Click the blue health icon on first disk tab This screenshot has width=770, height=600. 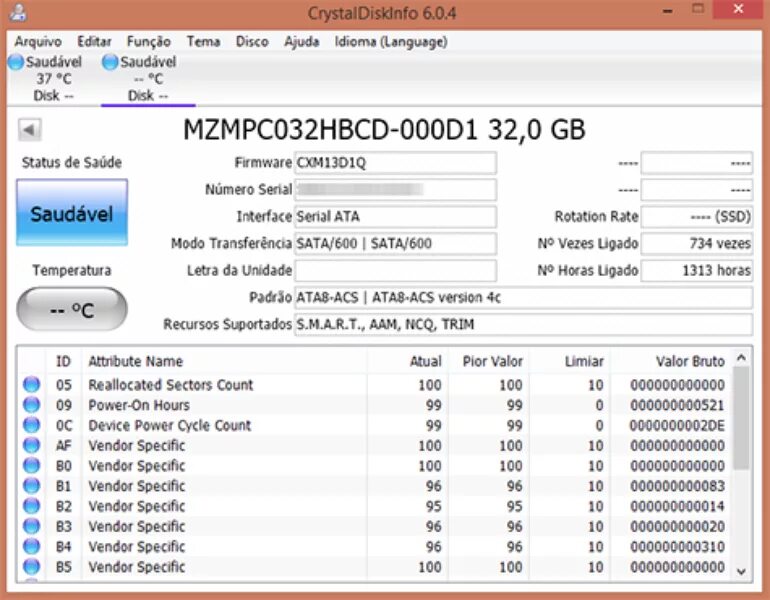pos(16,62)
